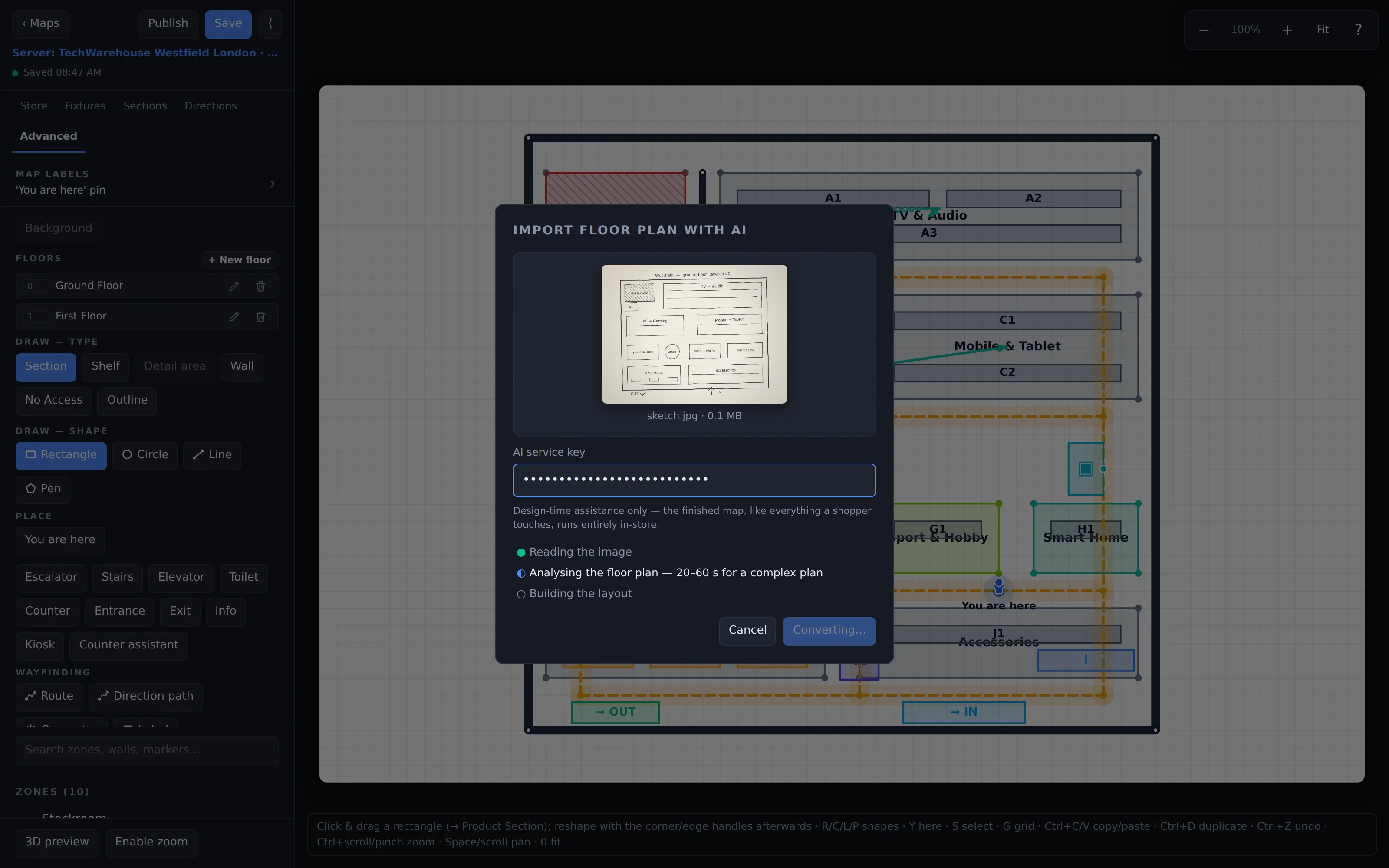Click the OUT exit zone on map

(616, 713)
